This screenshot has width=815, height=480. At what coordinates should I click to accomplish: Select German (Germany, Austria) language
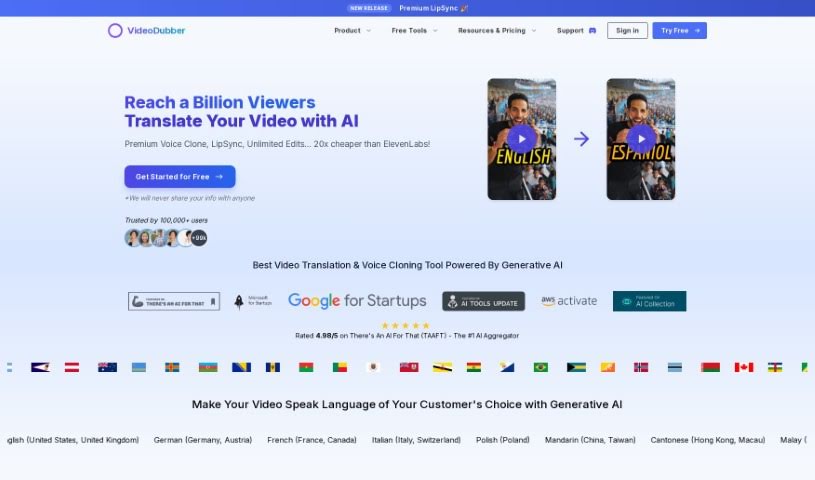(x=203, y=440)
